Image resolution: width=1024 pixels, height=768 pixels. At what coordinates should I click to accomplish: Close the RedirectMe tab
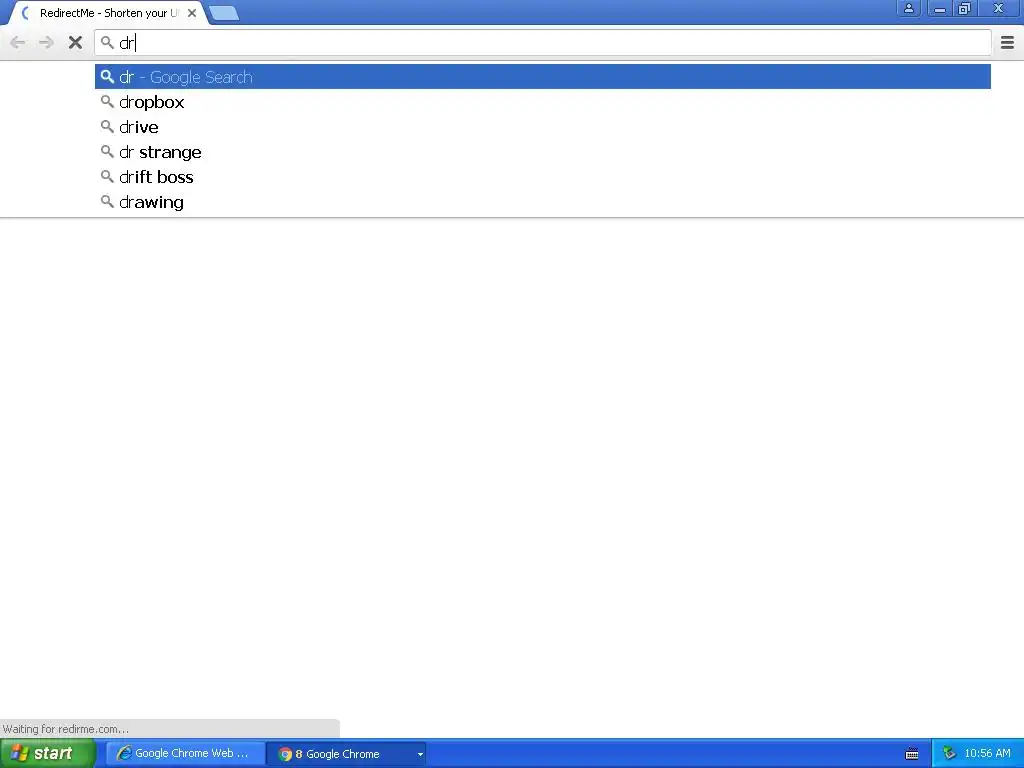point(192,12)
